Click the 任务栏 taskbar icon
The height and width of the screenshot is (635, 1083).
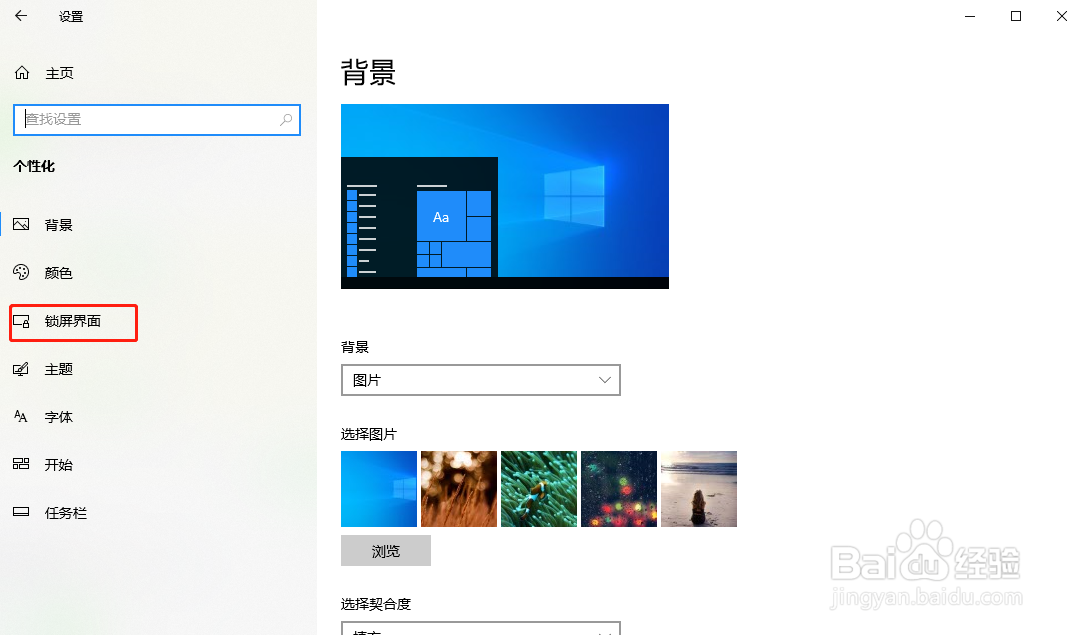21,512
